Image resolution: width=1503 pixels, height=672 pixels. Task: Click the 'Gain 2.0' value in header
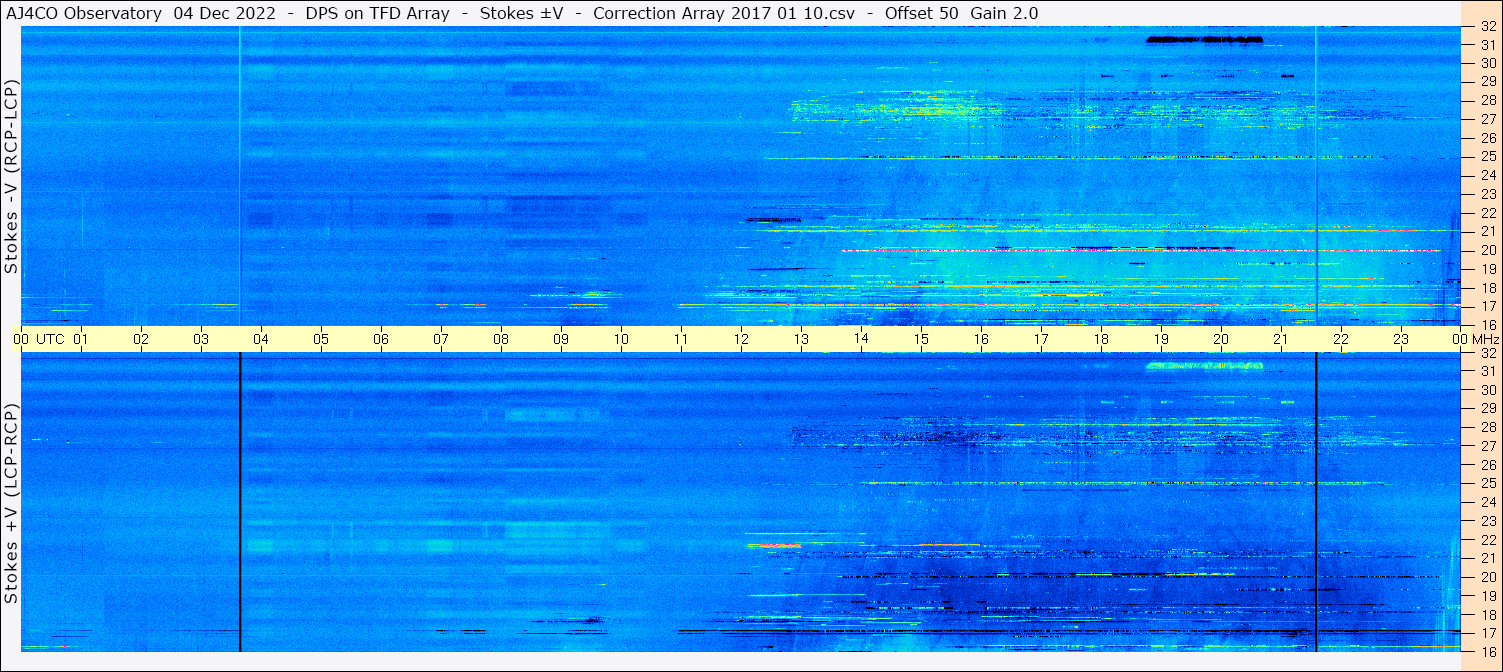[1004, 13]
